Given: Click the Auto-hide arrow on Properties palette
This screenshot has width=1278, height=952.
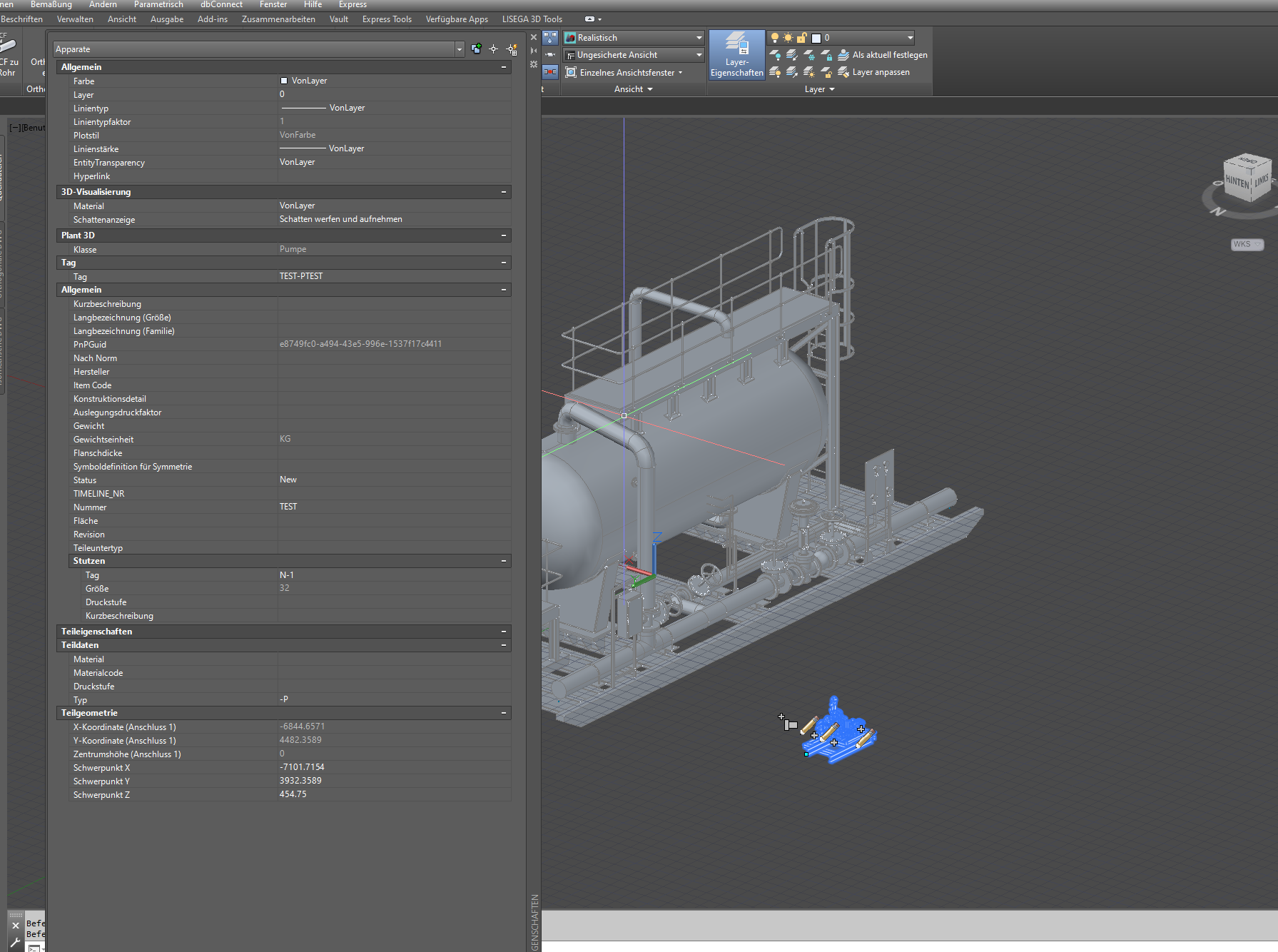Looking at the screenshot, I should point(533,50).
